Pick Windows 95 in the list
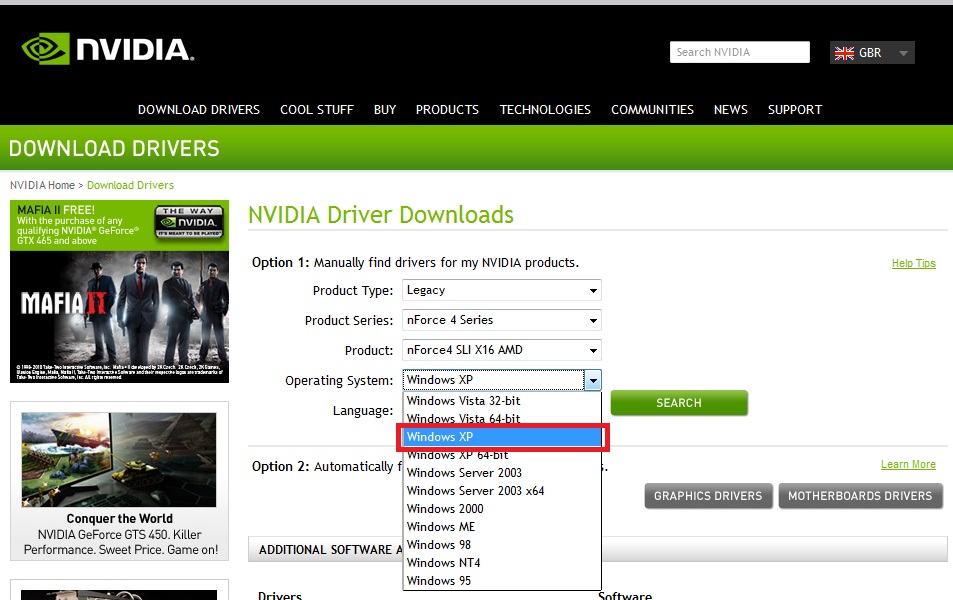 pos(502,581)
